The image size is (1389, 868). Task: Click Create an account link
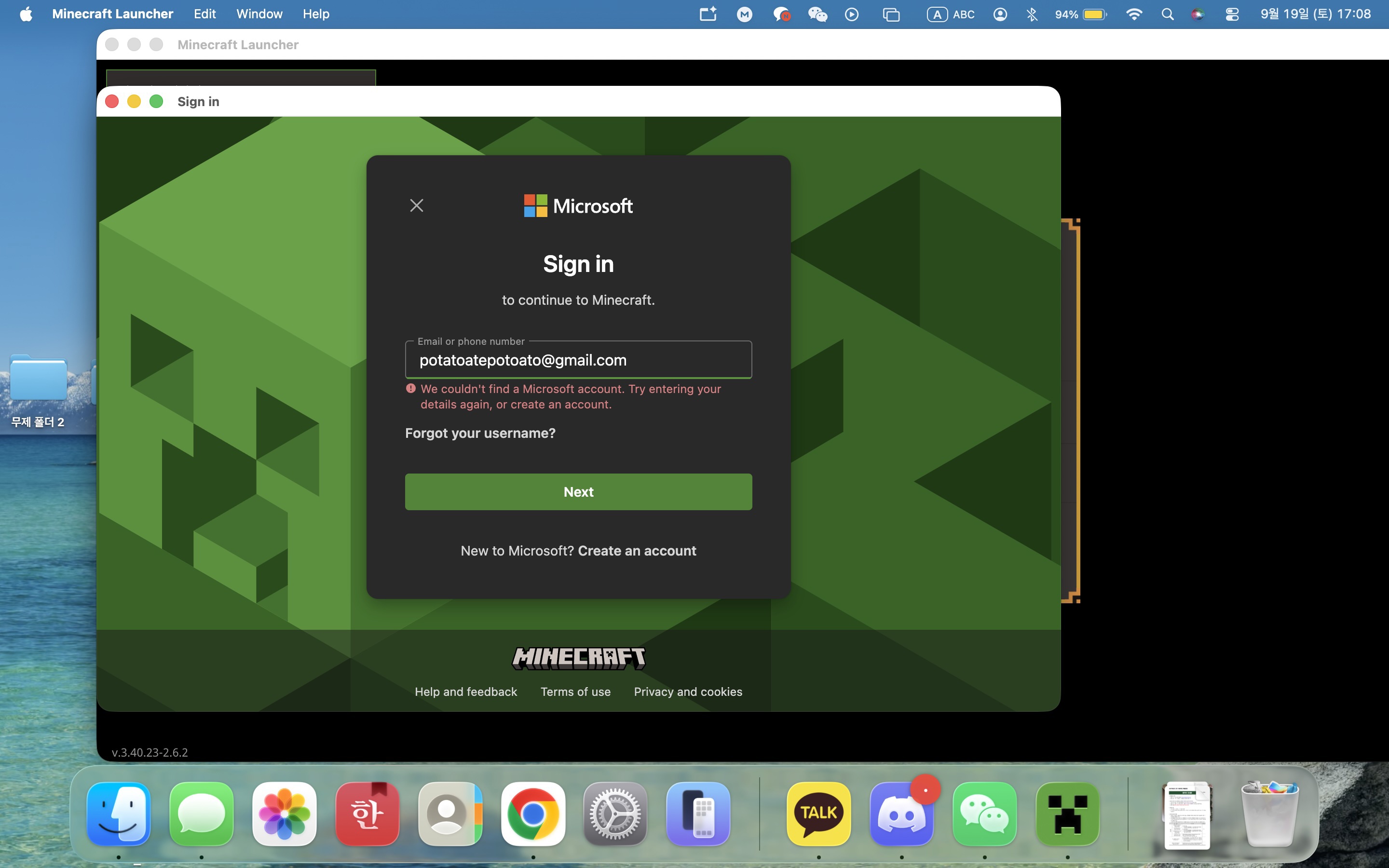coord(637,551)
